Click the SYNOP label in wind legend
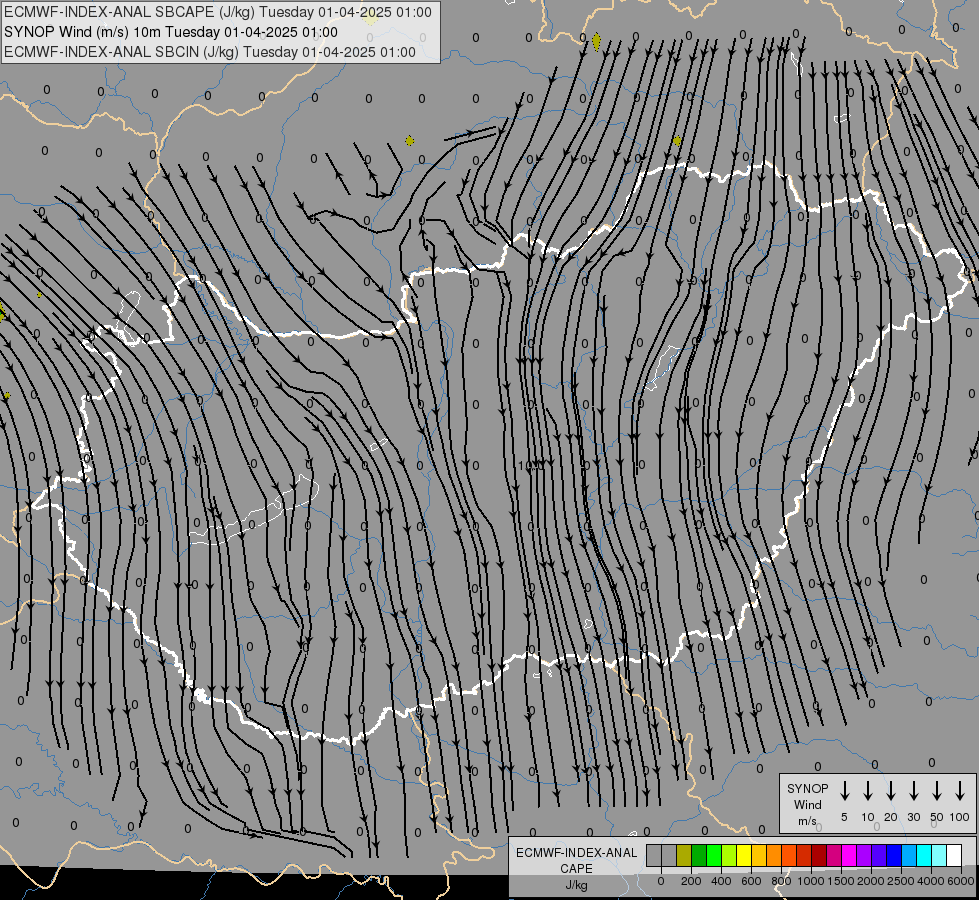Viewport: 979px width, 900px height. 807,788
